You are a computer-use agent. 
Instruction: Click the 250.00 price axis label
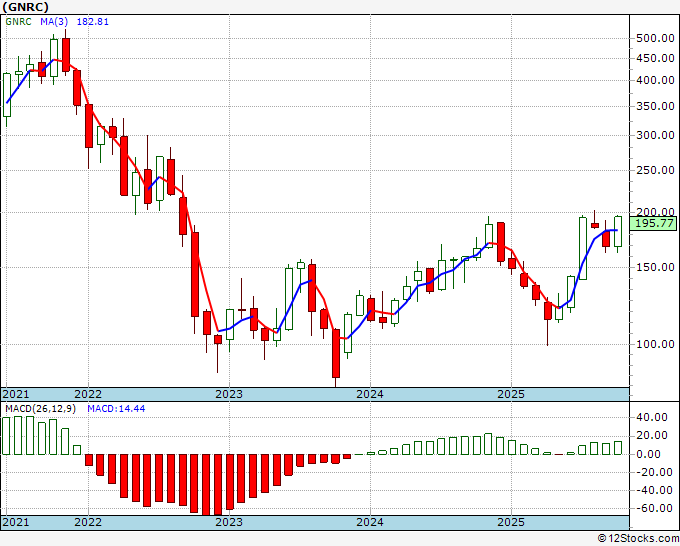coord(655,170)
